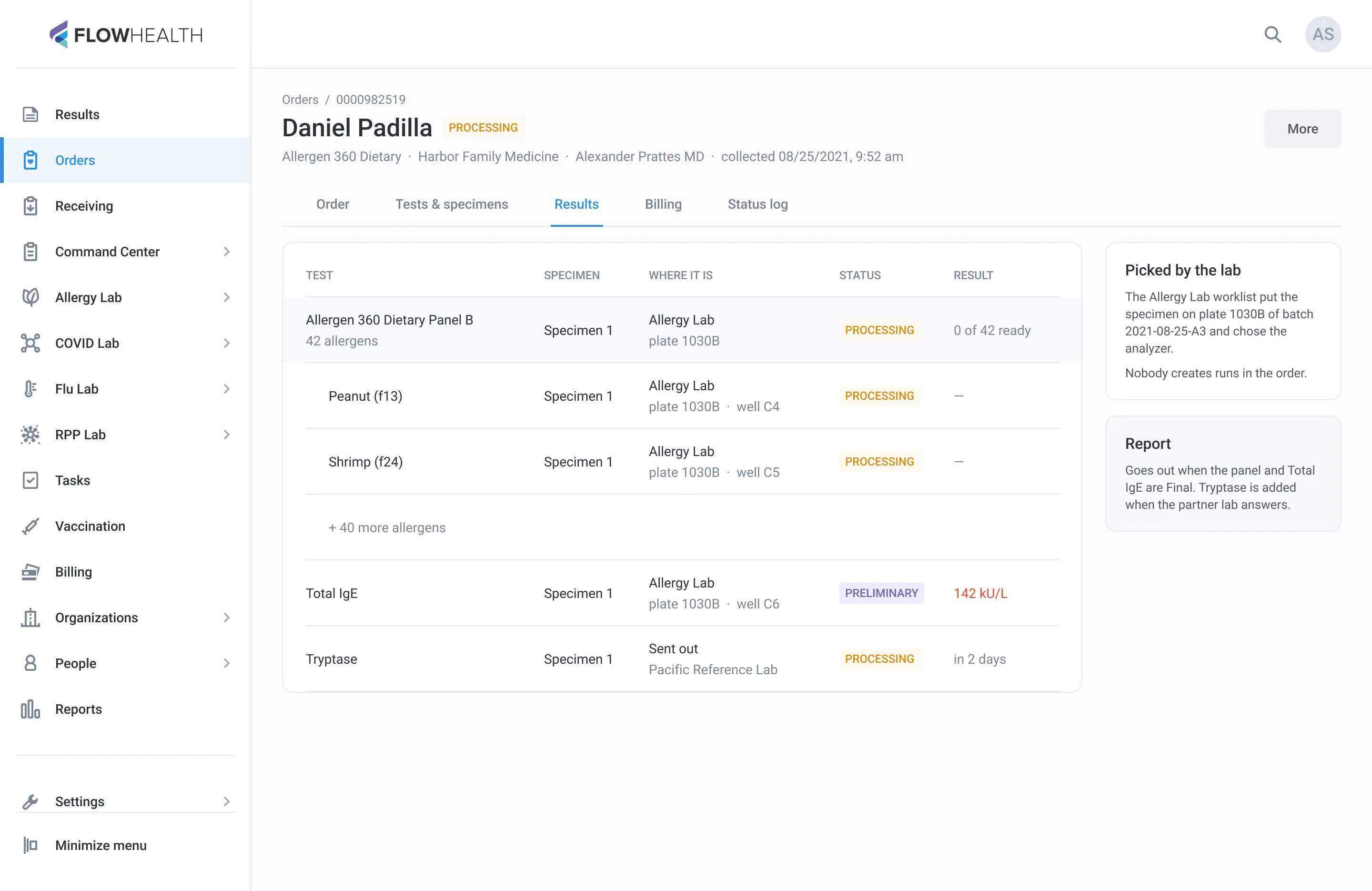The width and height of the screenshot is (1372, 891).
Task: Click the Allergen 360 Dietary Panel B row
Action: point(682,330)
